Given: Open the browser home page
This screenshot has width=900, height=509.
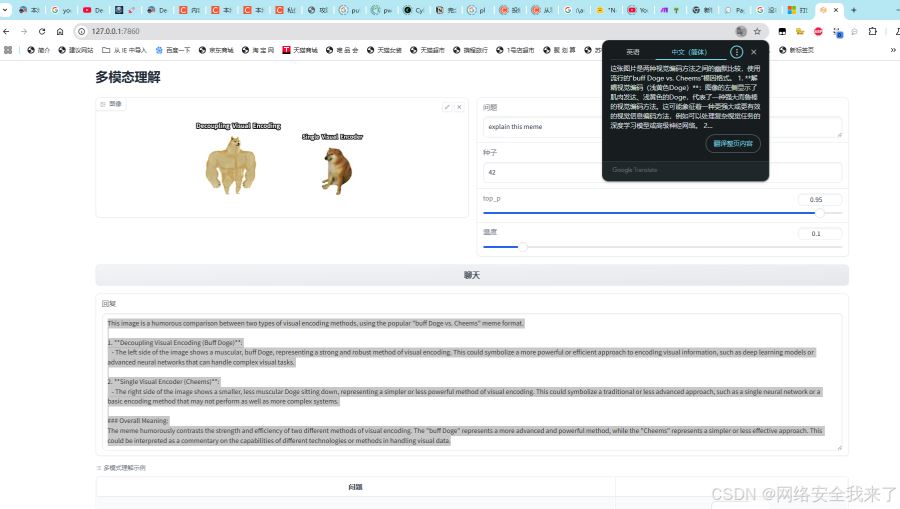Looking at the screenshot, I should [60, 32].
